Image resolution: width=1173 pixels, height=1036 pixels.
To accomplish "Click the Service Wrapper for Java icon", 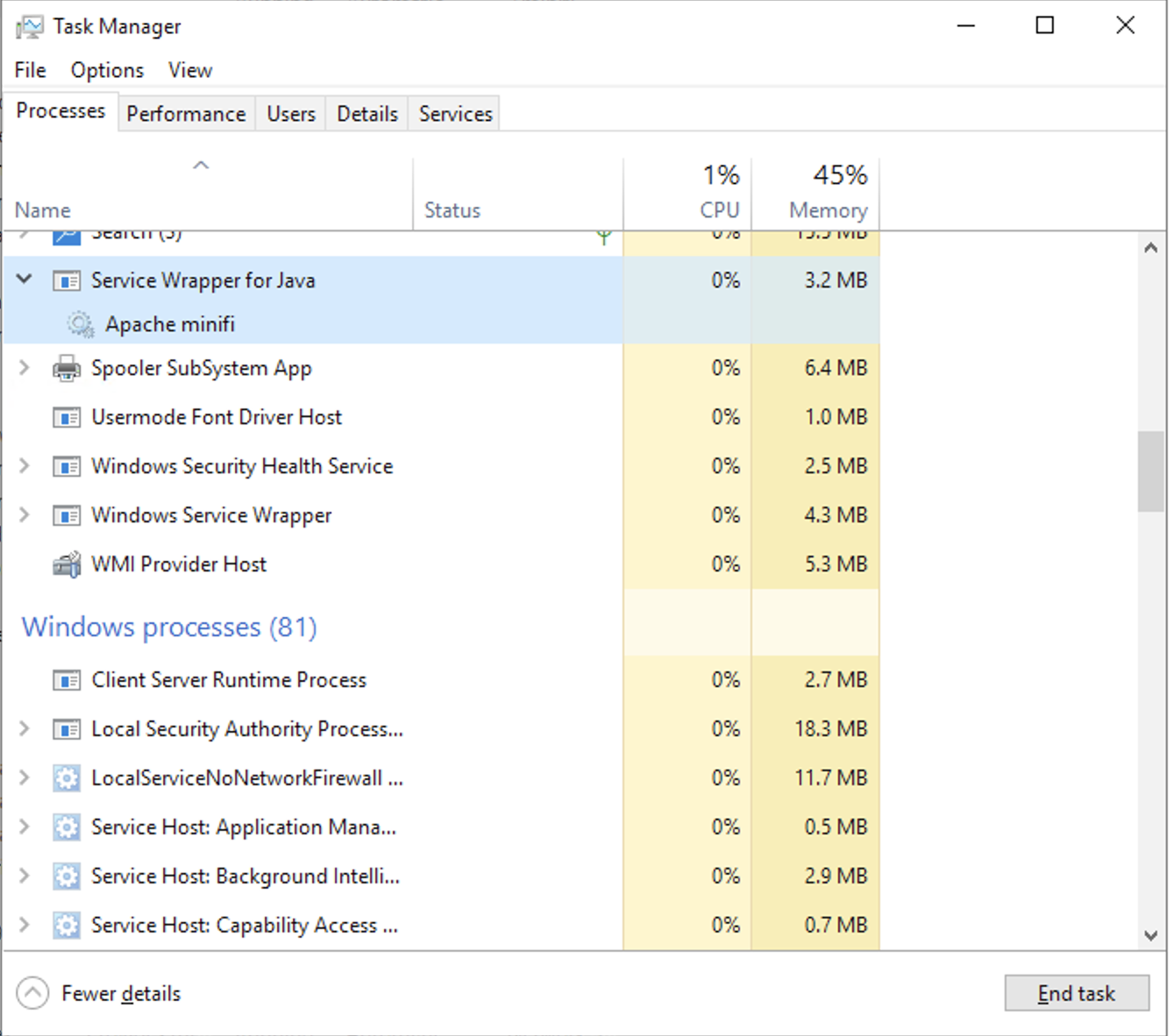I will 67,280.
